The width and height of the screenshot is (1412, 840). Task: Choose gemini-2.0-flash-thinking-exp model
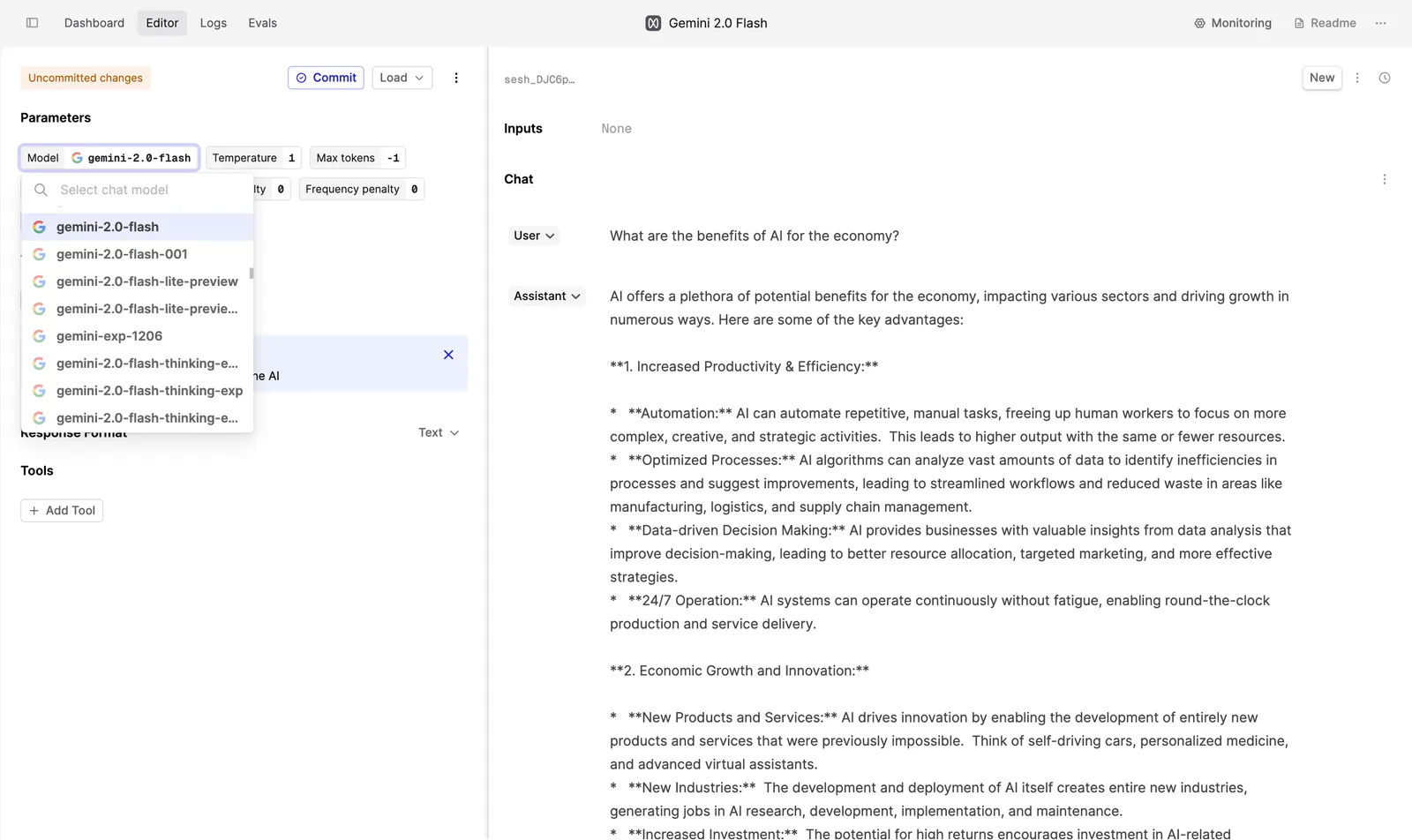[x=138, y=391]
